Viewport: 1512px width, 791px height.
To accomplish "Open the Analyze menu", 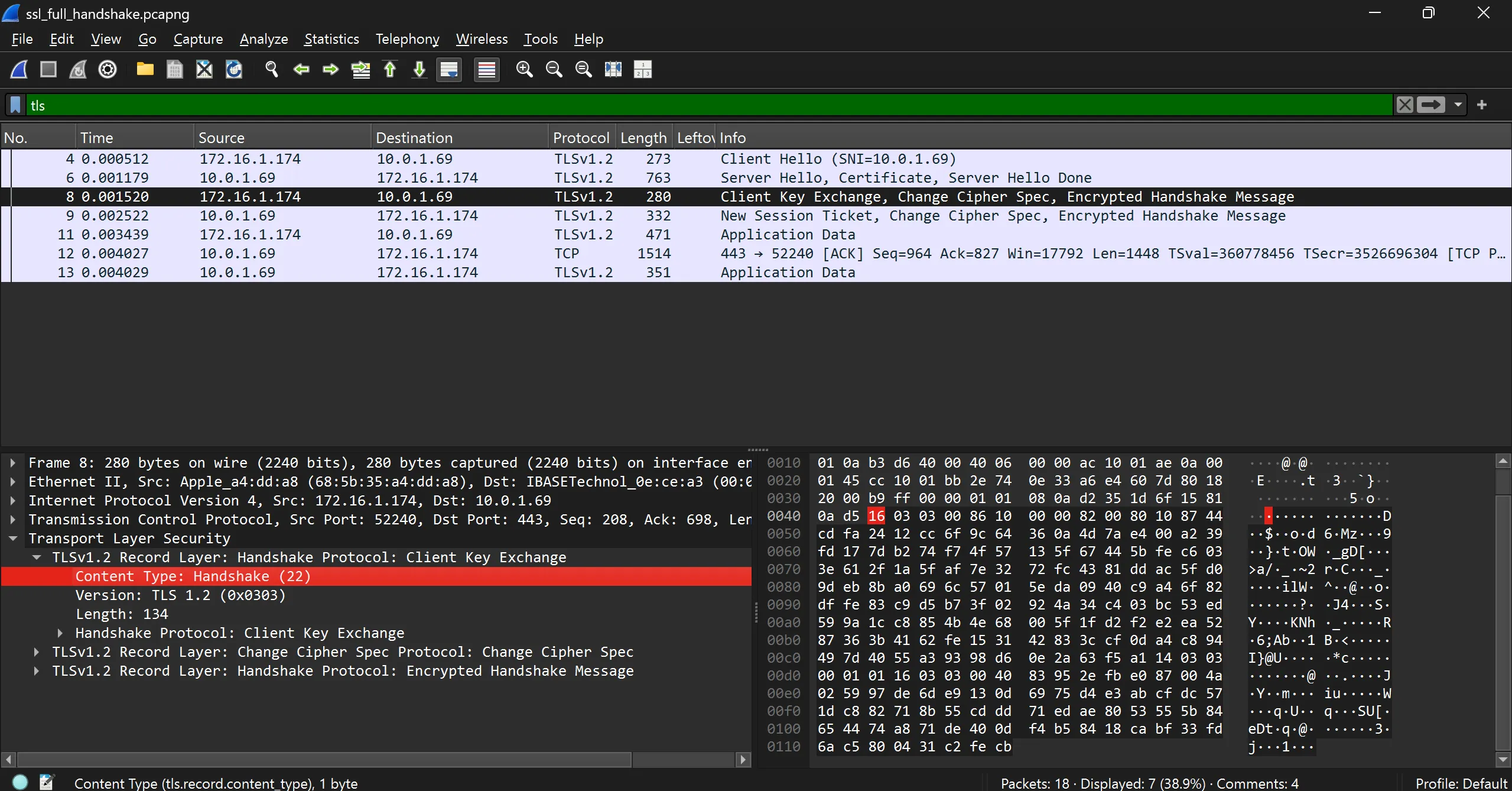I will pos(264,39).
